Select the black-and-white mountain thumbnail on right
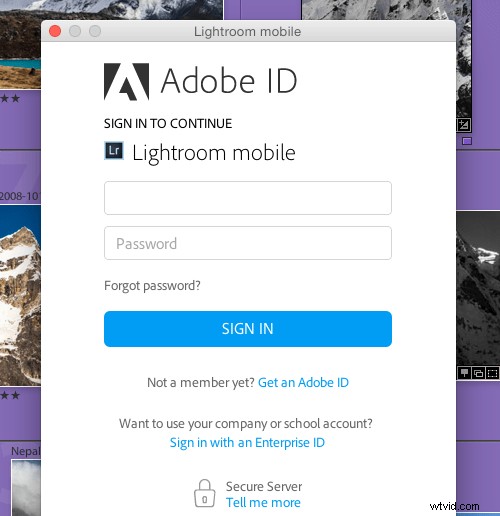This screenshot has width=500, height=516. pyautogui.click(x=478, y=288)
